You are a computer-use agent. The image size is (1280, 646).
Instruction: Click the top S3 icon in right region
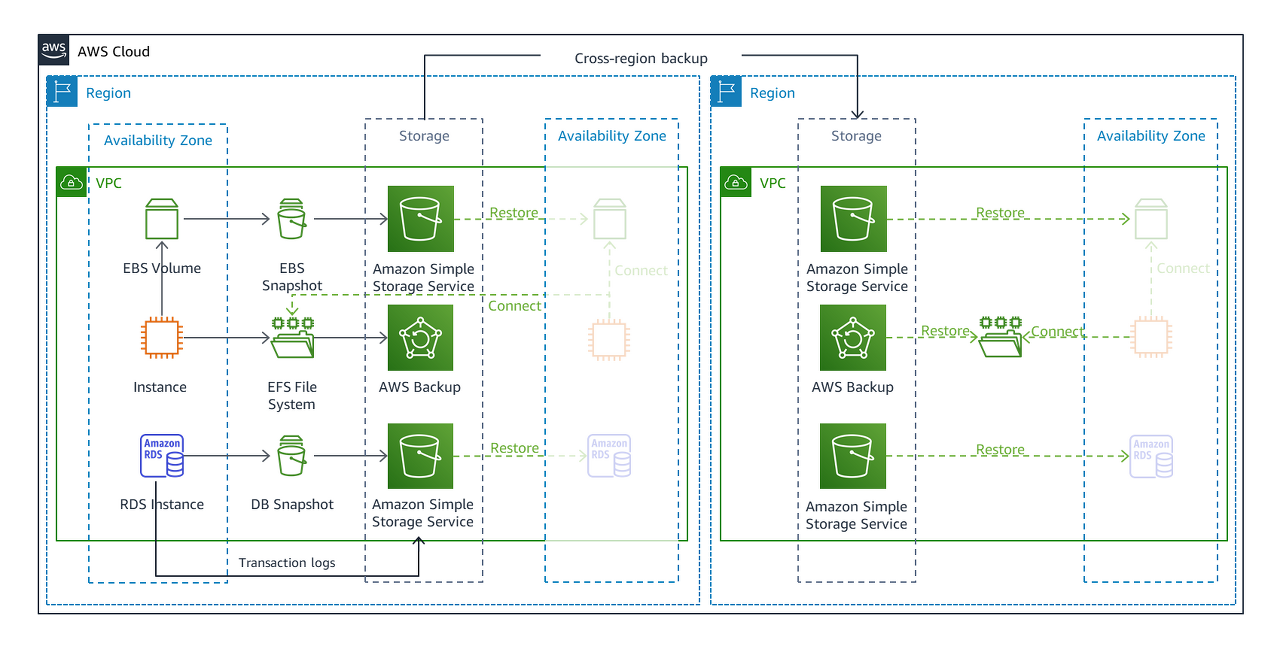point(854,219)
